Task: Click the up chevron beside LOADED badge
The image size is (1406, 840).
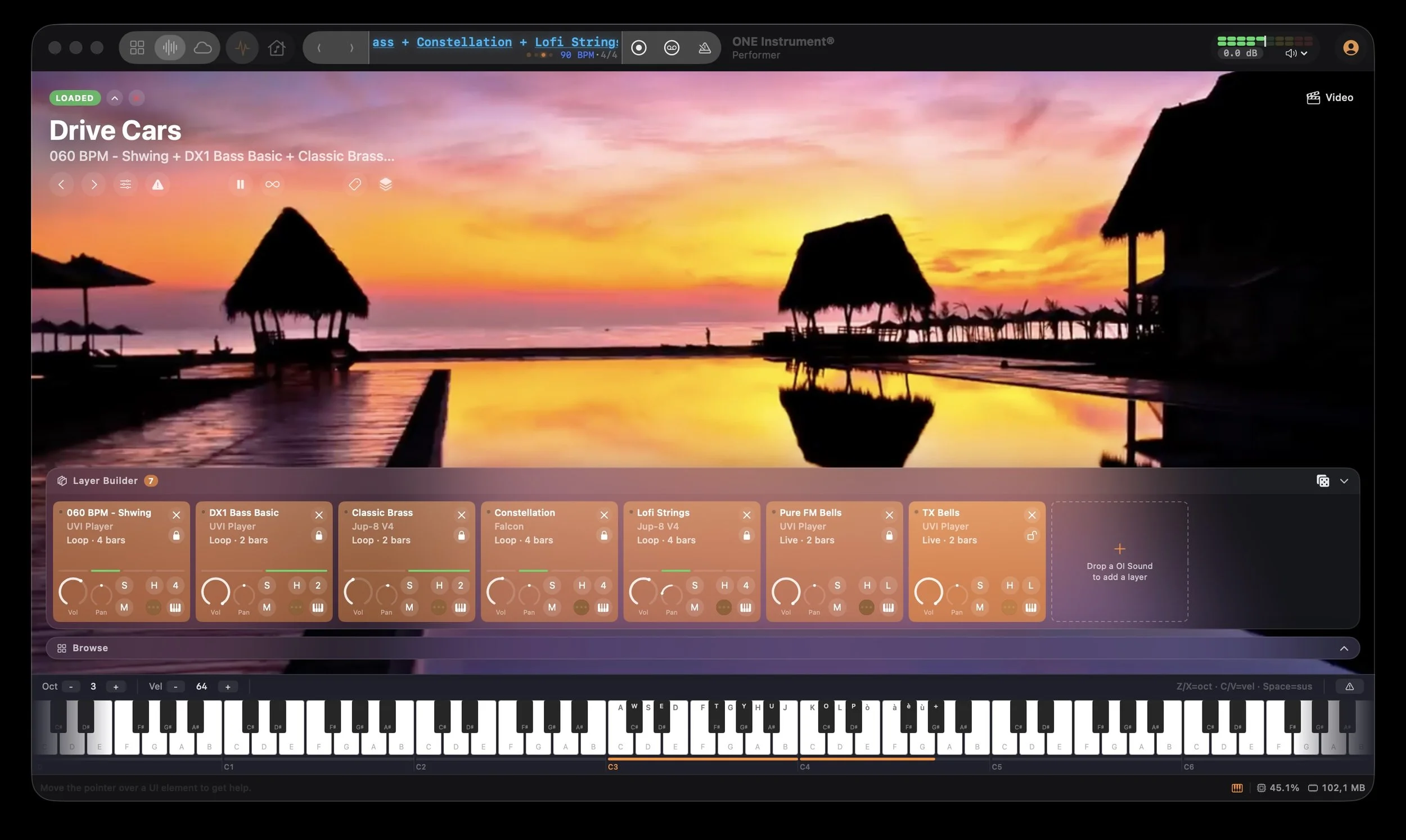Action: [115, 98]
